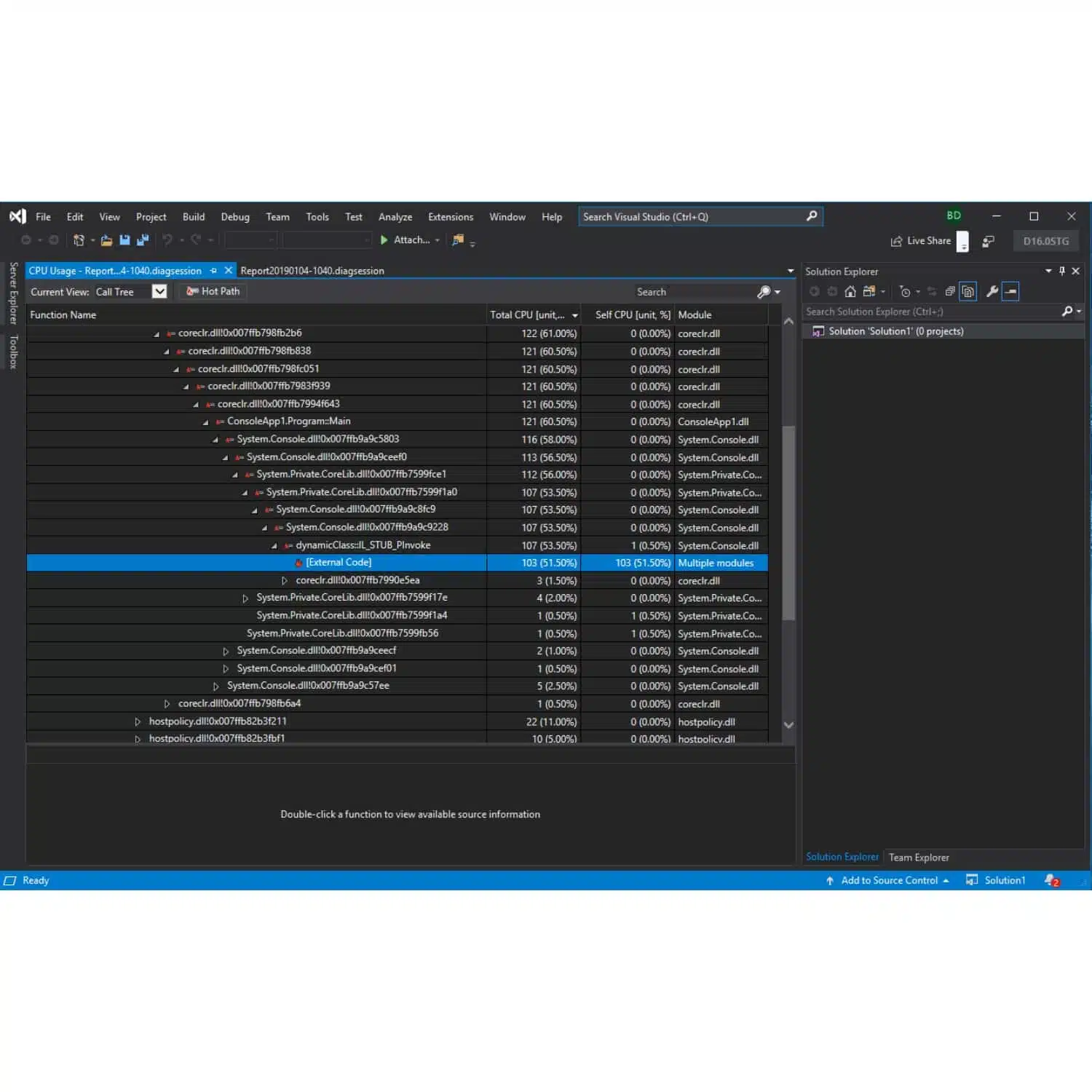Click the Solution Explorer search magnifier icon

1067,312
